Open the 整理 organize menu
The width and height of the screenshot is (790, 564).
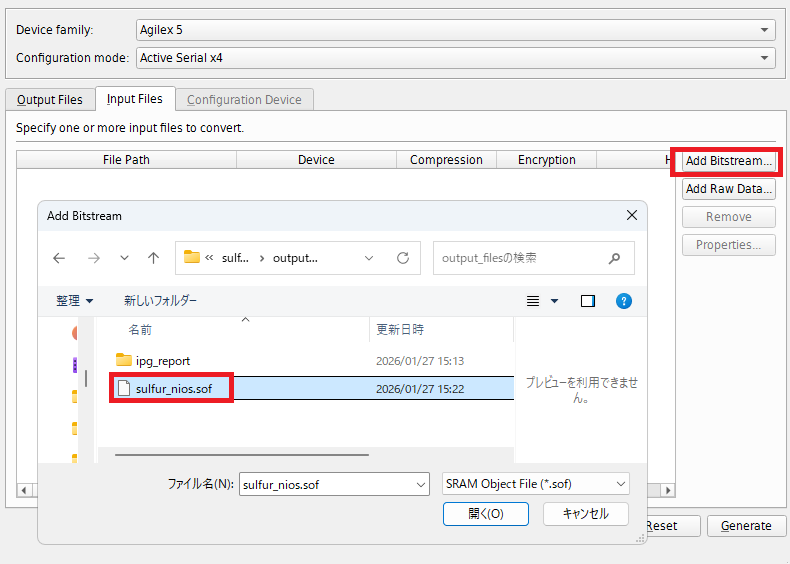[74, 301]
